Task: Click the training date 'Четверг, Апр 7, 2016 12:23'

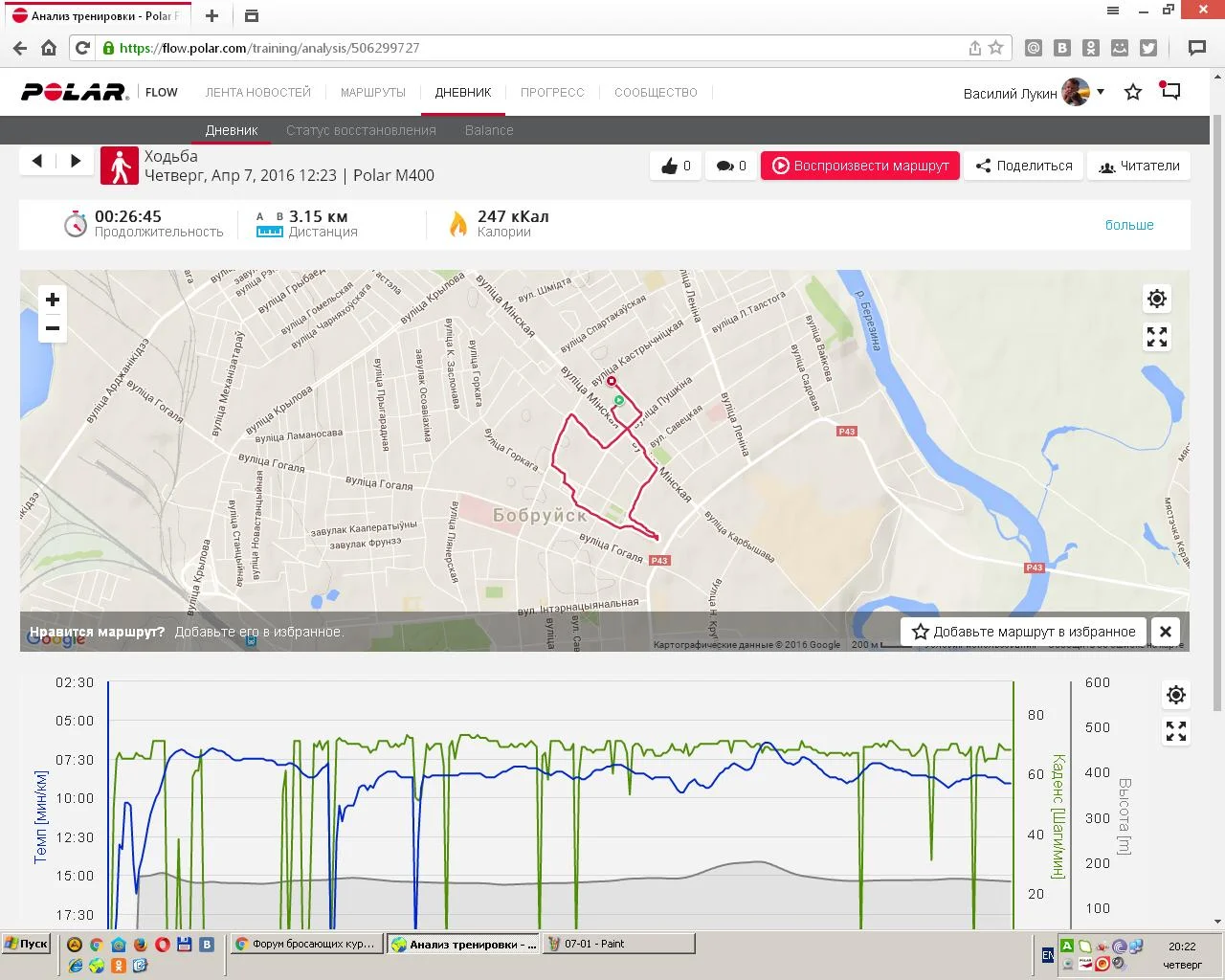Action: [x=240, y=175]
